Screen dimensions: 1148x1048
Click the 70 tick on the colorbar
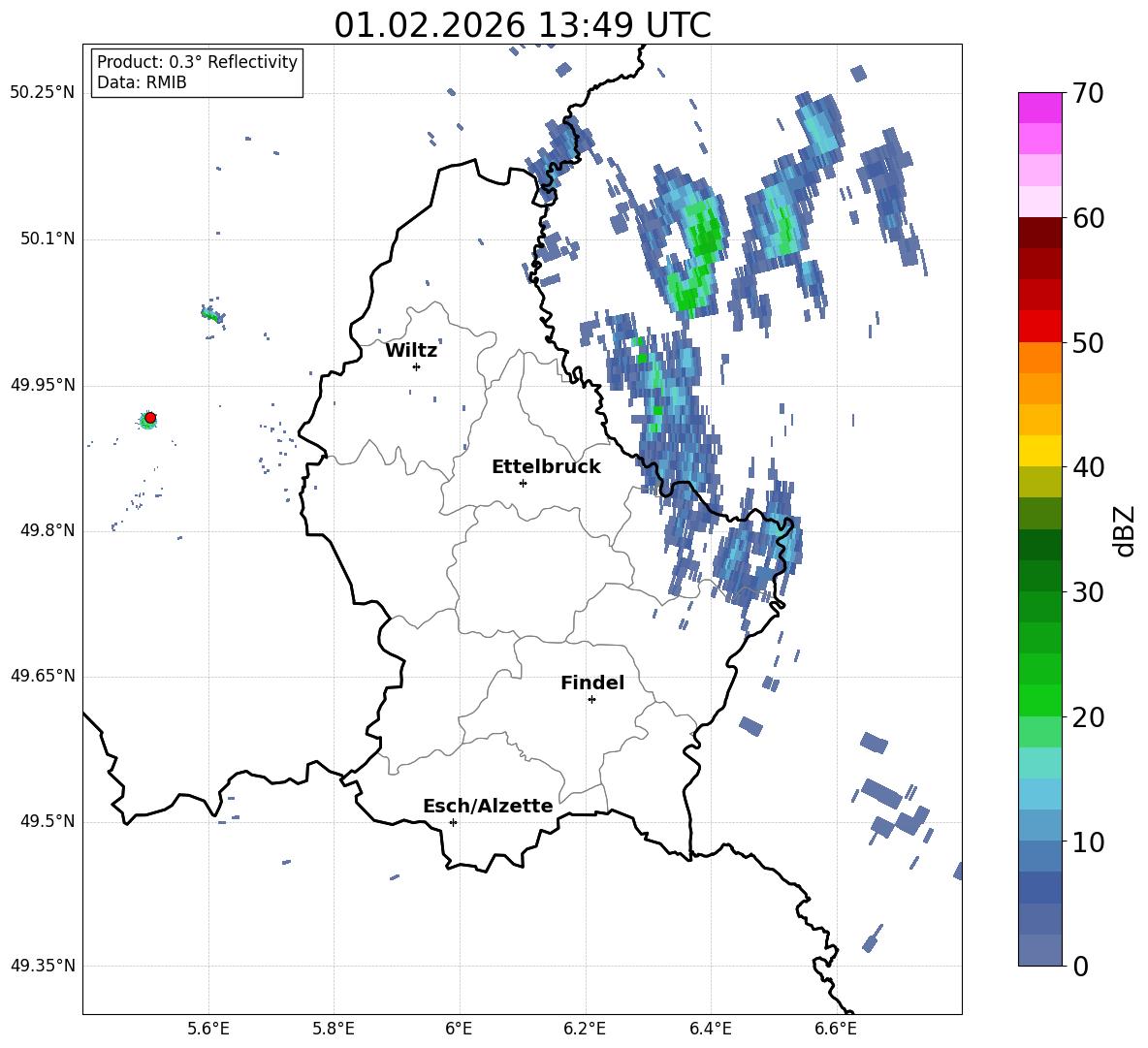click(x=1088, y=94)
